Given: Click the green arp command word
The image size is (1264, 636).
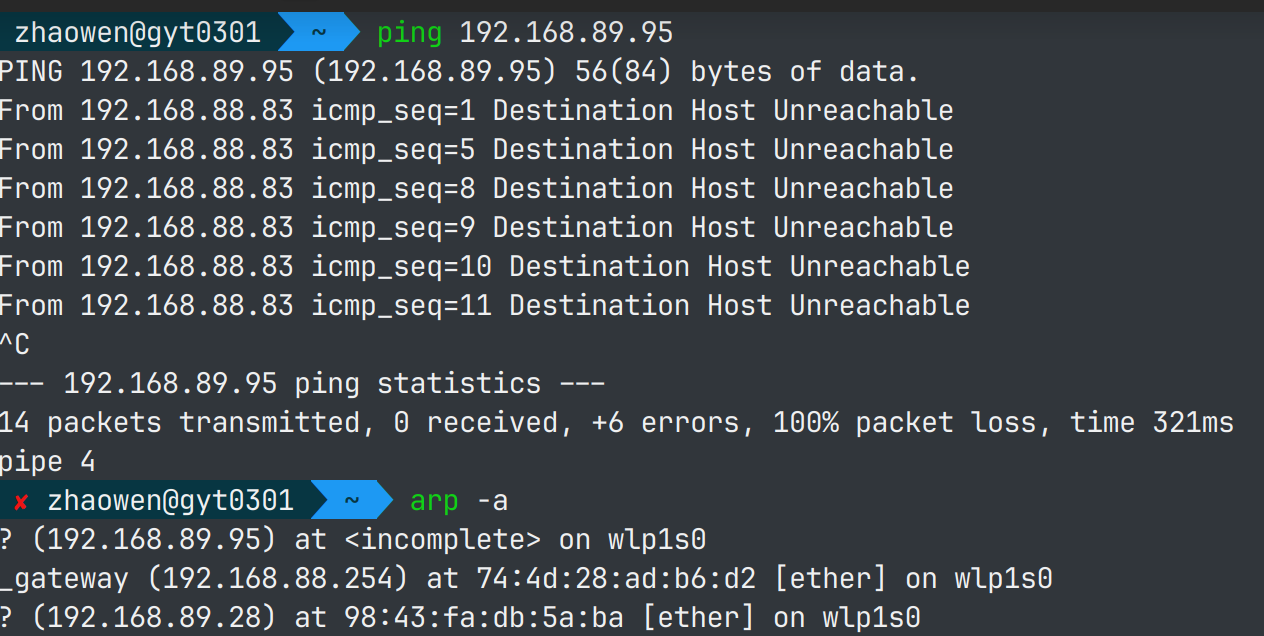Looking at the screenshot, I should pos(434,501).
